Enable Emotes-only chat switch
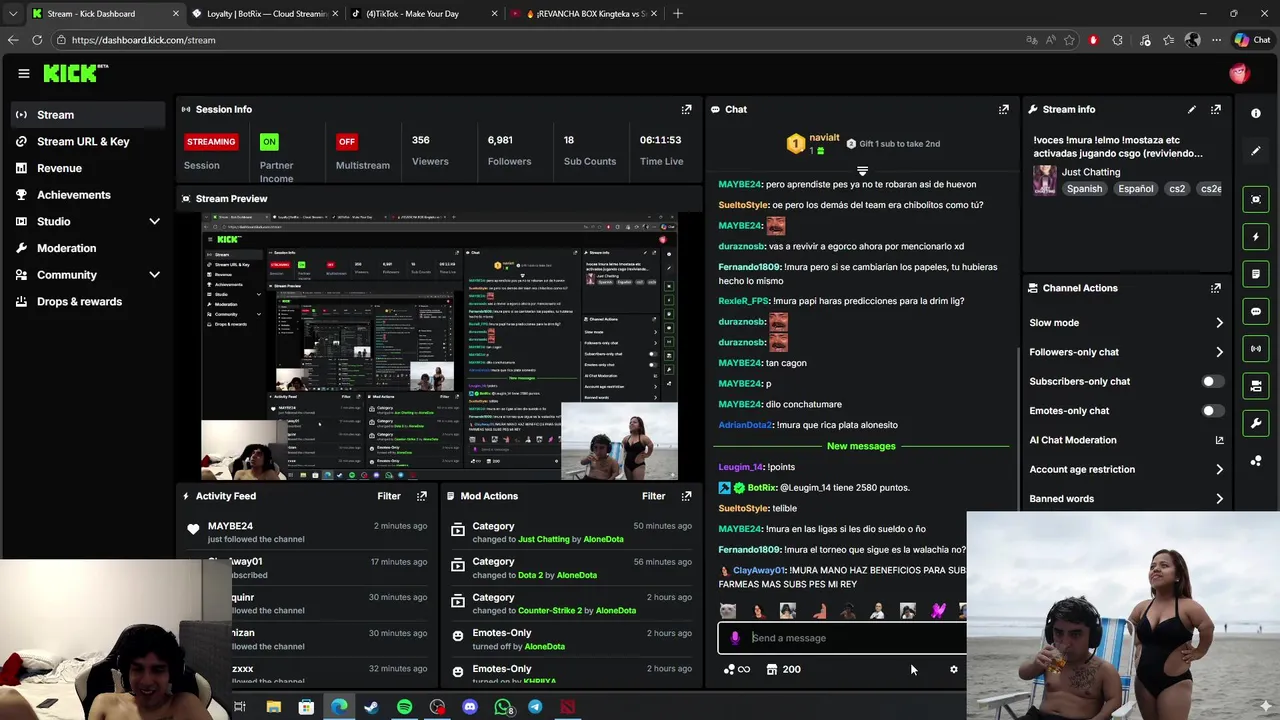1280x720 pixels. pyautogui.click(x=1212, y=411)
